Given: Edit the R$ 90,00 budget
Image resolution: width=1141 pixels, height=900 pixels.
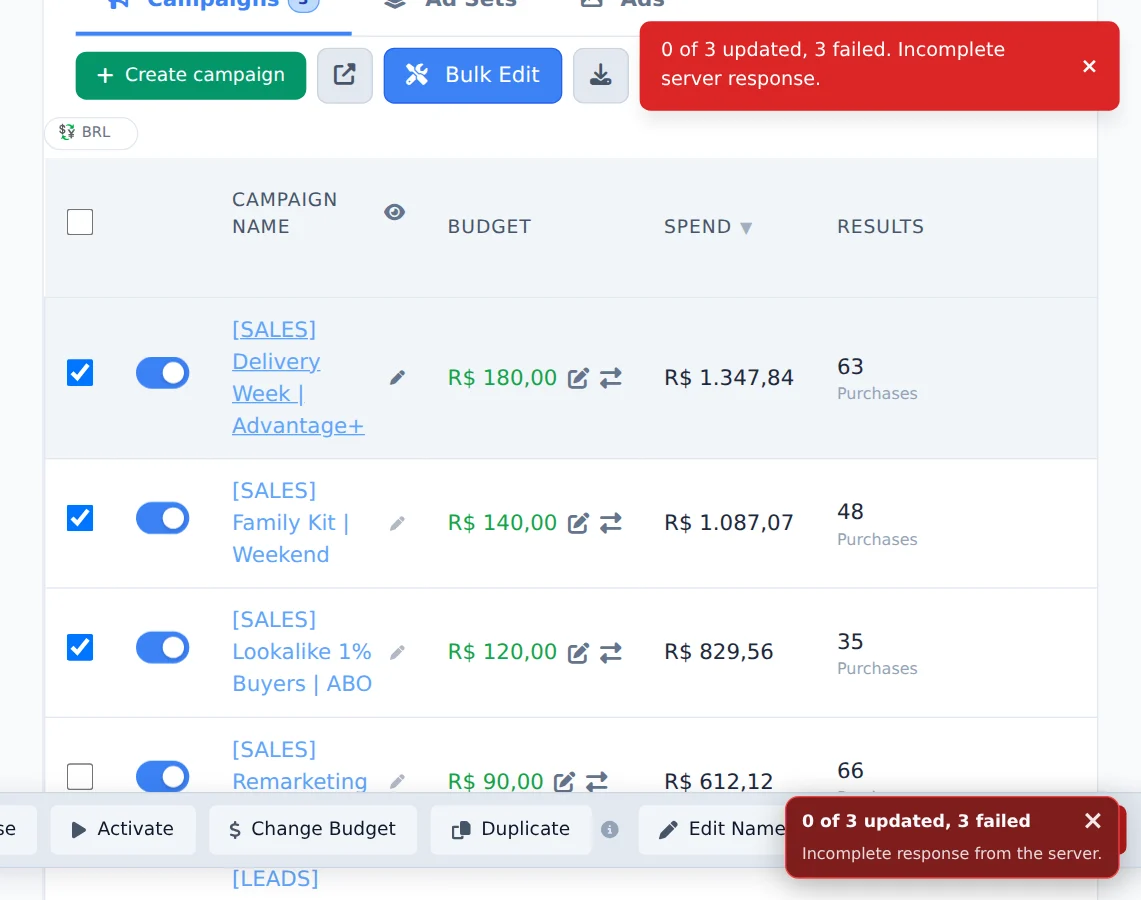Looking at the screenshot, I should 564,781.
